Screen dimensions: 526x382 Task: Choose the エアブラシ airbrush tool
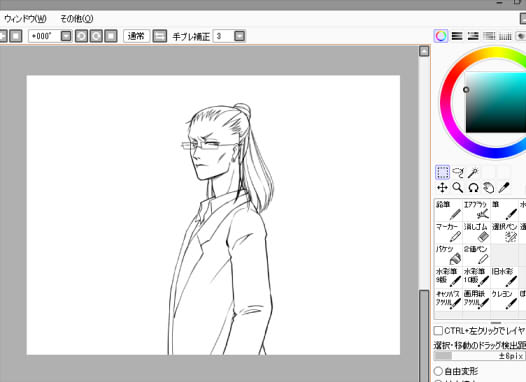(476, 210)
